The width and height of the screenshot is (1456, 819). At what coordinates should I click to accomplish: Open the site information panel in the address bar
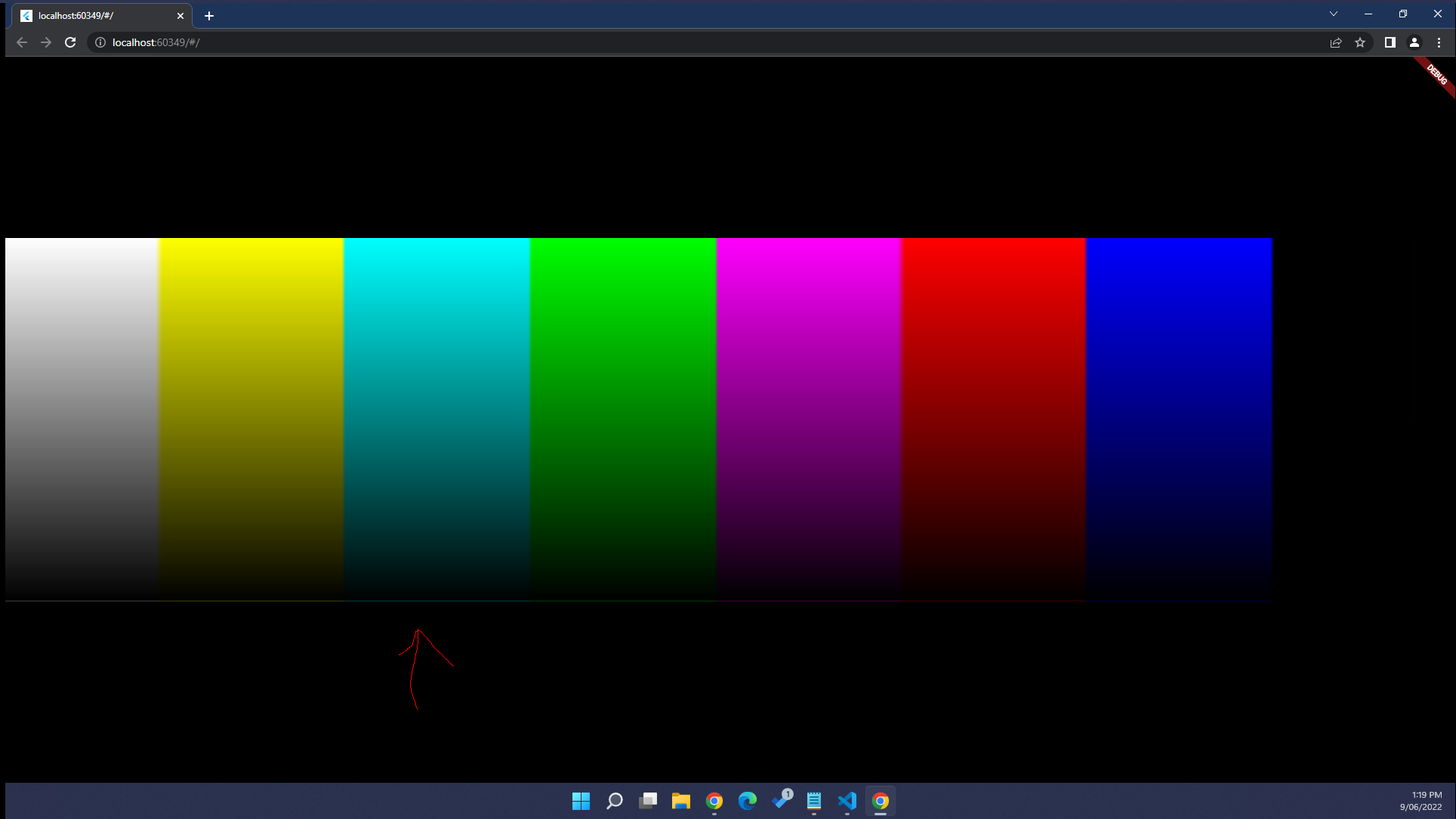tap(100, 42)
